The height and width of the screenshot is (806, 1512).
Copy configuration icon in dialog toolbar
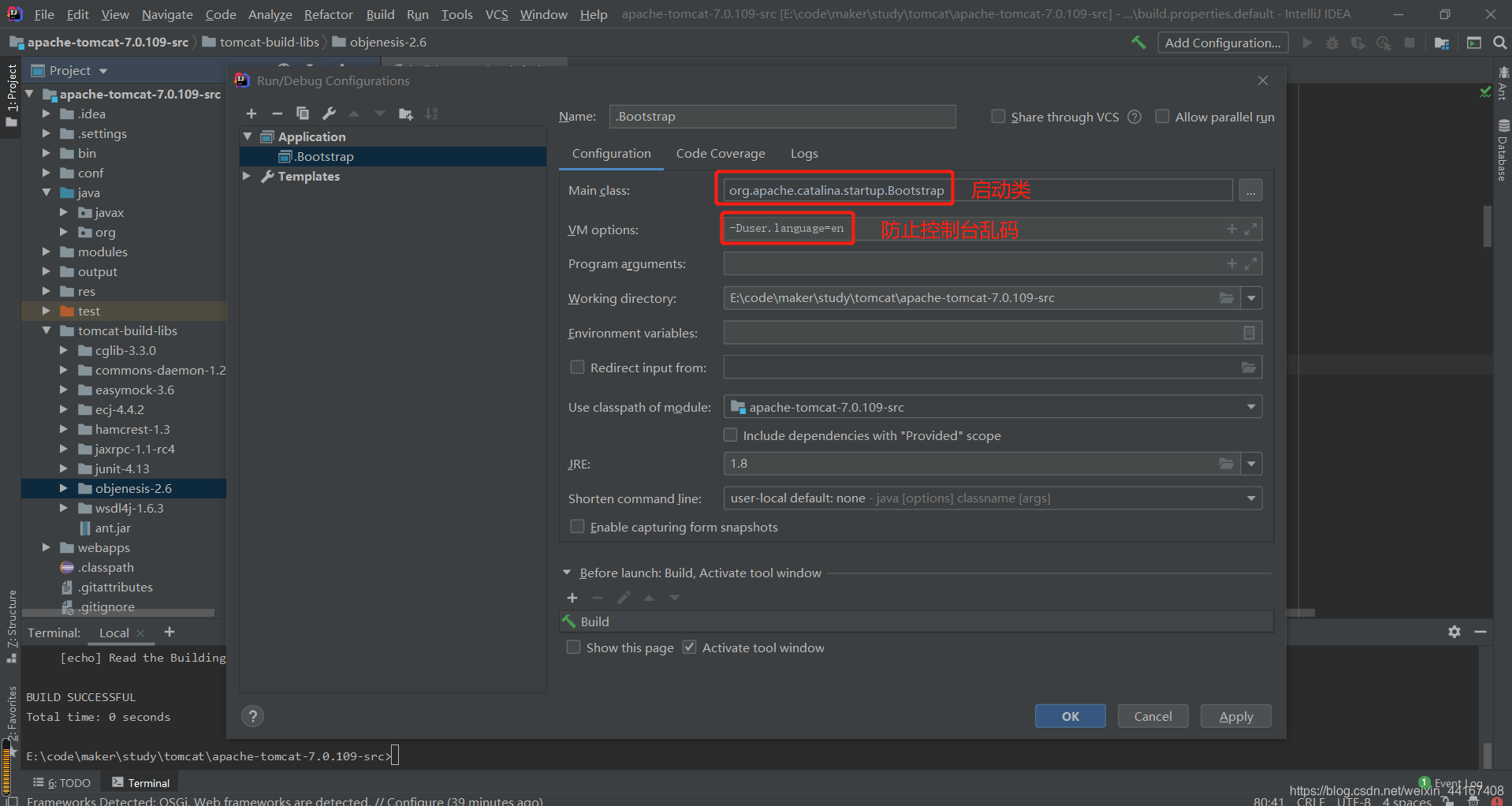(303, 114)
